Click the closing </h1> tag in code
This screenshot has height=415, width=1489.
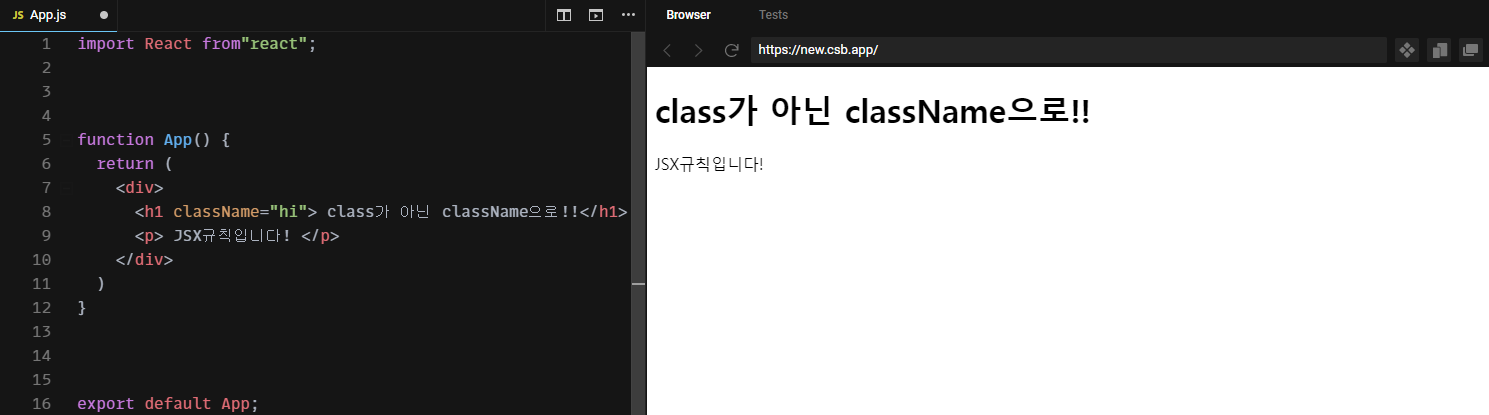[604, 212]
